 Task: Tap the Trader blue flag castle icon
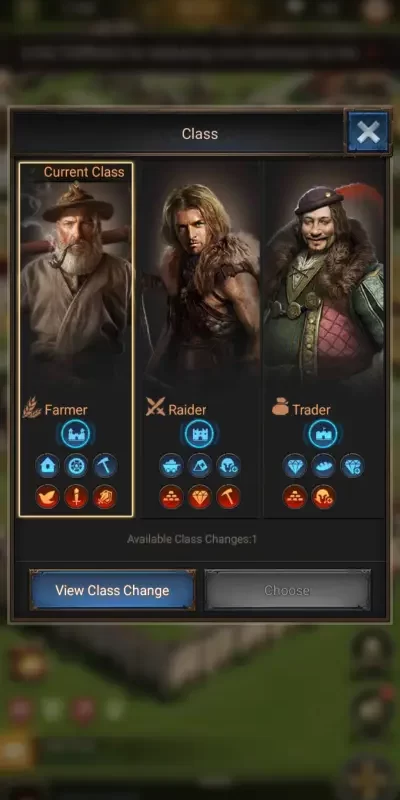(x=323, y=434)
